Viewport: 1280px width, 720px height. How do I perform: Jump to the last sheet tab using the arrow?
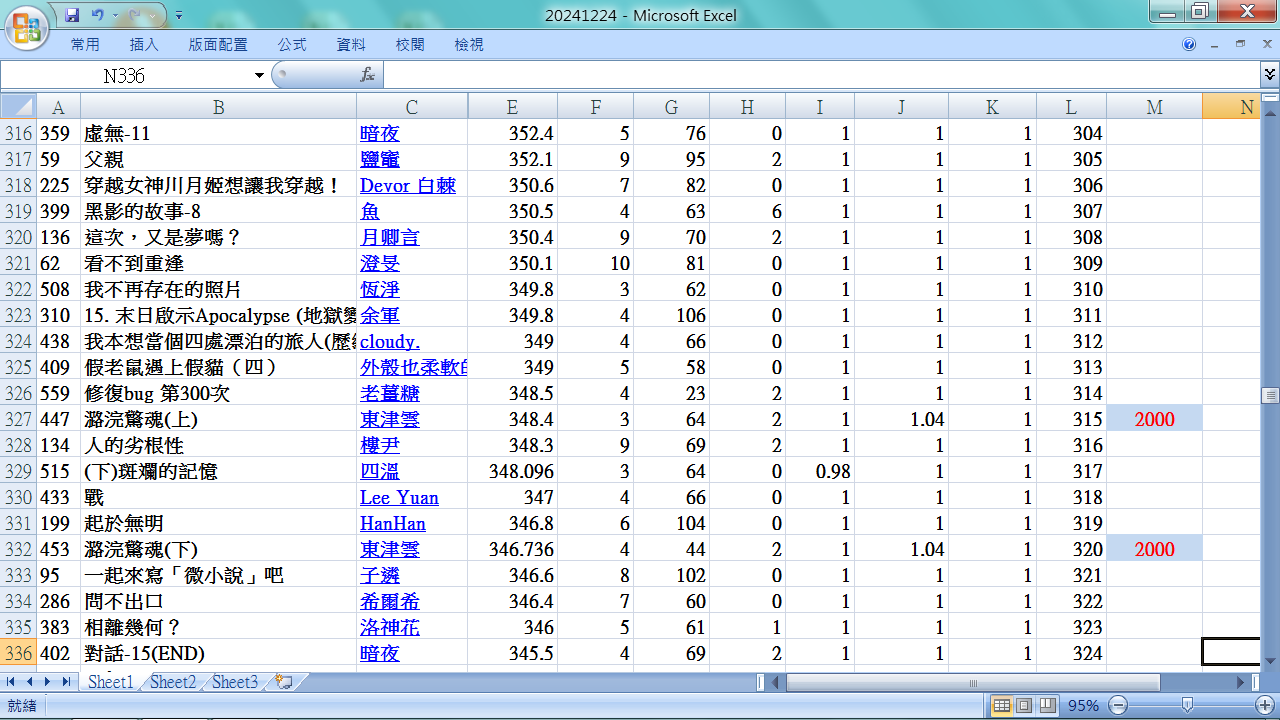(66, 682)
